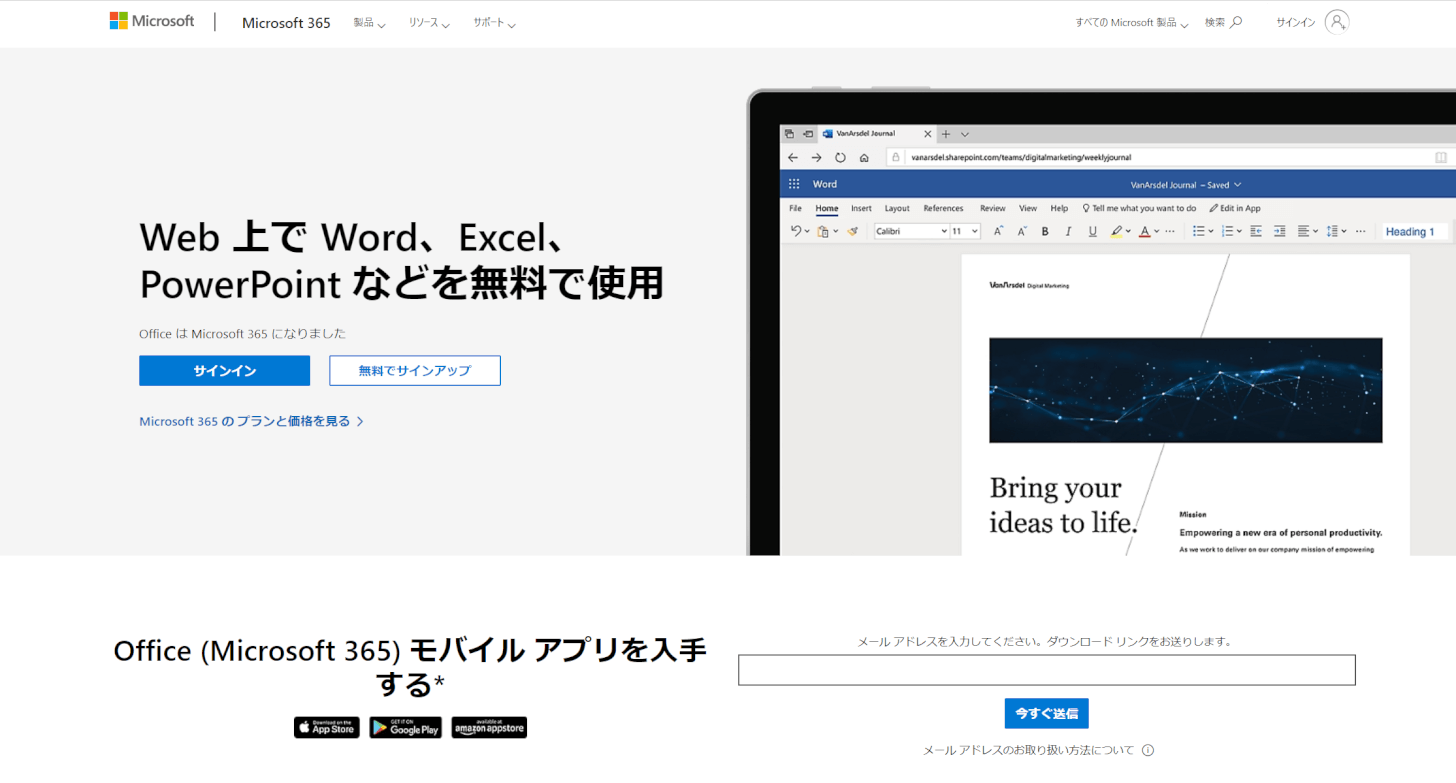The image size is (1456, 783).
Task: Expand the サポート dropdown in the header
Action: click(x=494, y=23)
